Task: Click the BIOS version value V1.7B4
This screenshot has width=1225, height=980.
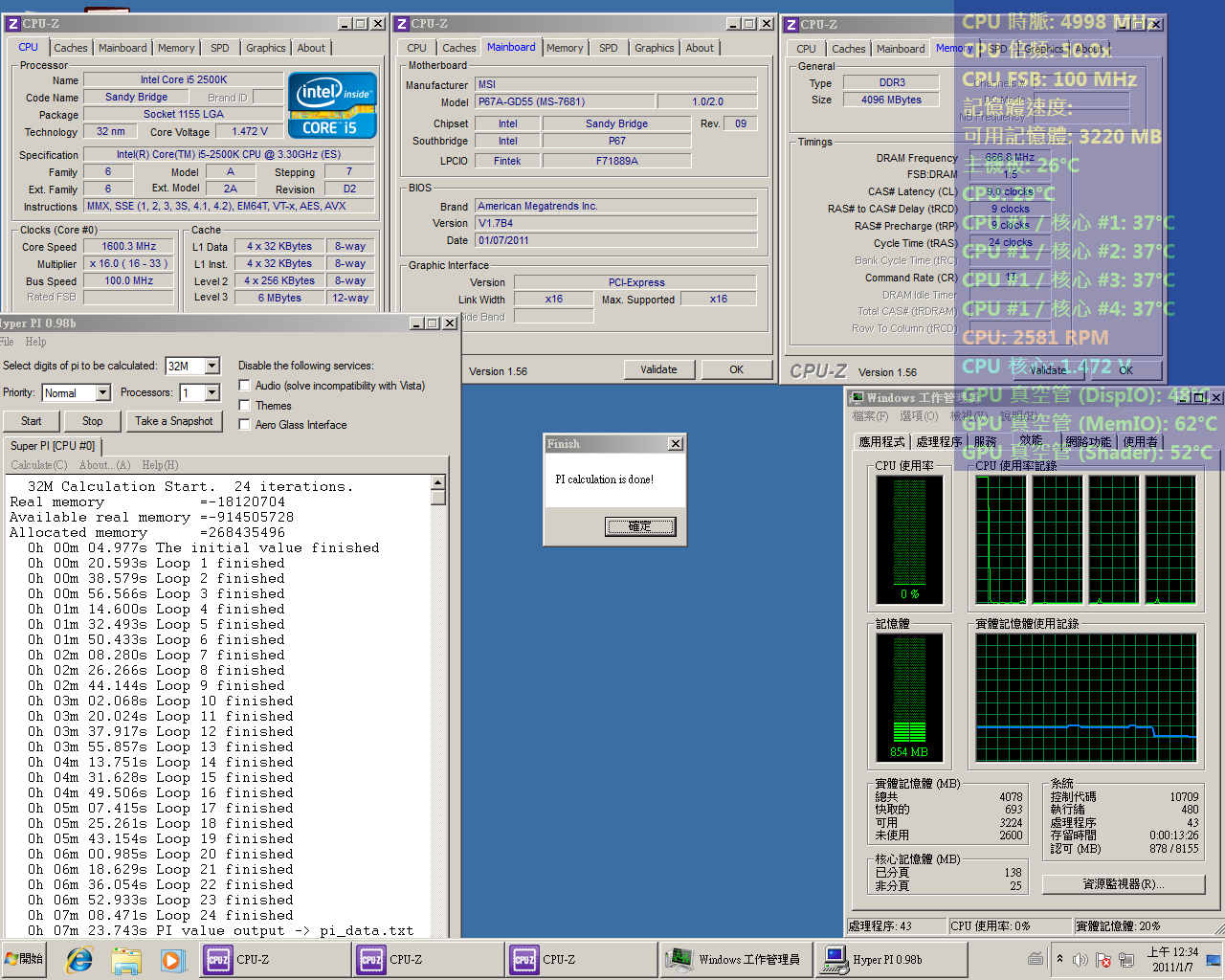Action: coord(616,223)
